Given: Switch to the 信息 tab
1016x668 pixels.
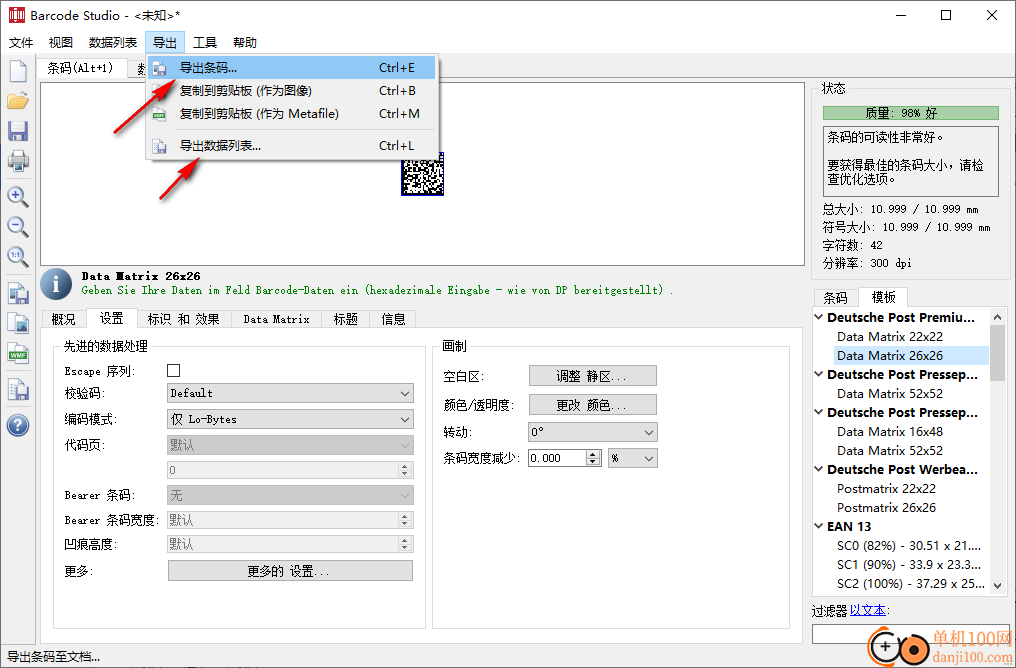Looking at the screenshot, I should [393, 319].
